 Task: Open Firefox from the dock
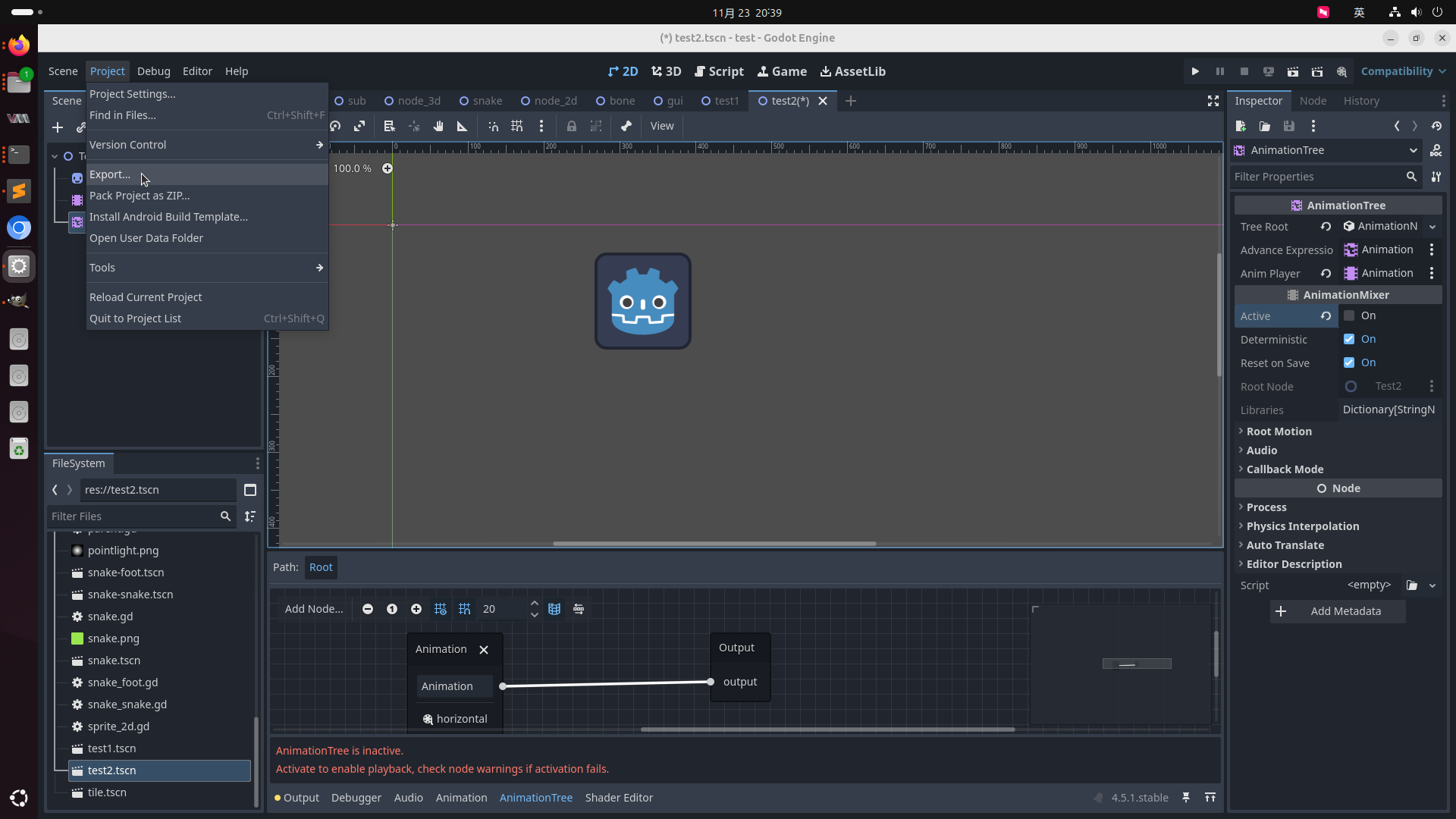[x=19, y=45]
